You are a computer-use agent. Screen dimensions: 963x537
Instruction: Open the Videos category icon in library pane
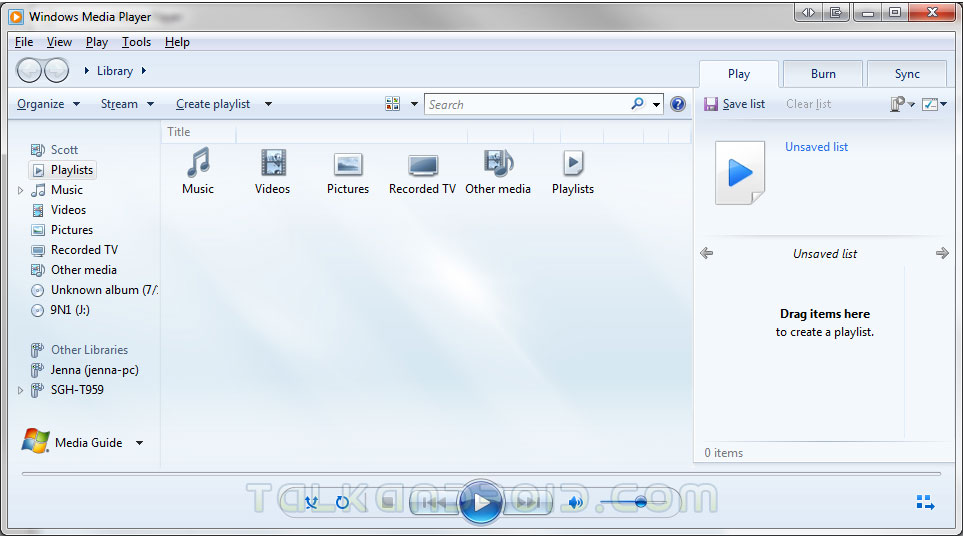(273, 163)
